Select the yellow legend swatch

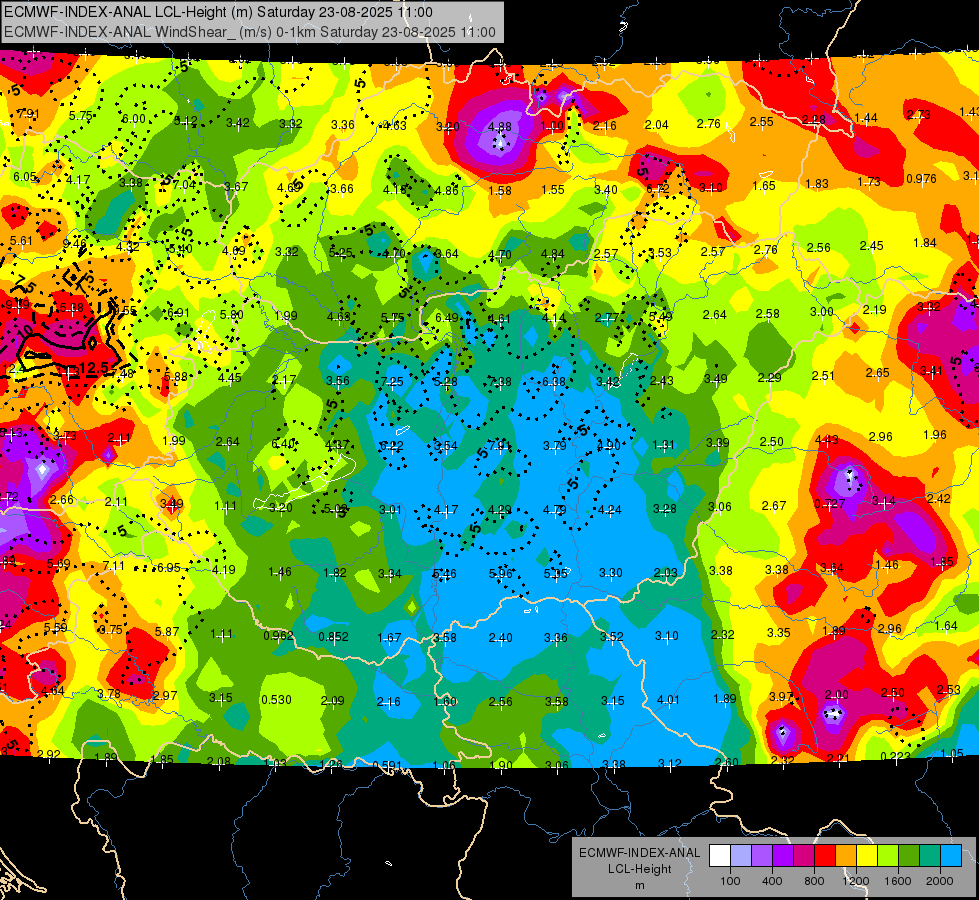tap(867, 856)
